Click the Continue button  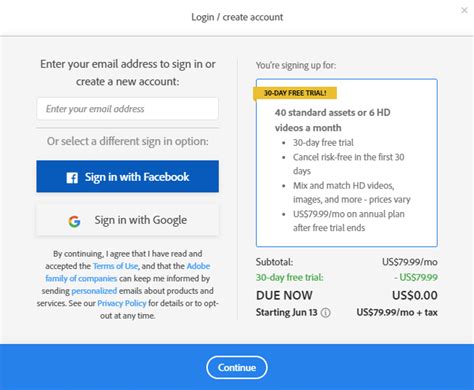pyautogui.click(x=237, y=367)
